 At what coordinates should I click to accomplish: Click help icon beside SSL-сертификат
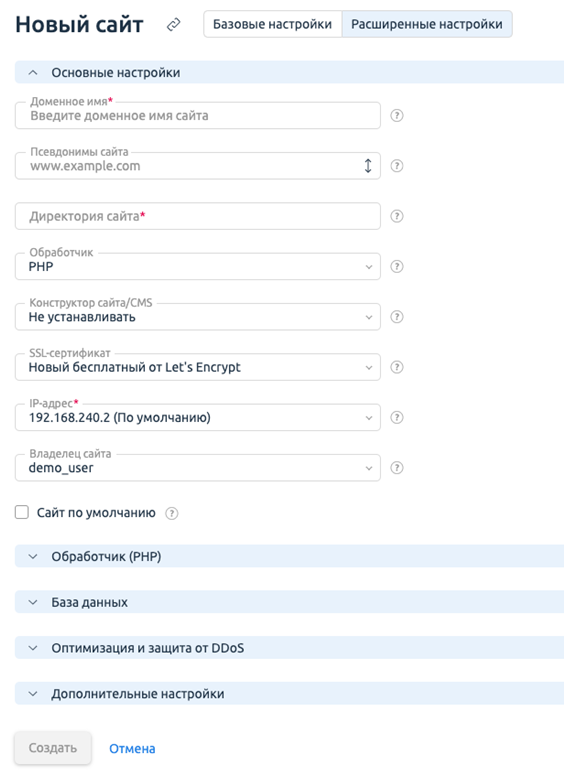click(396, 367)
